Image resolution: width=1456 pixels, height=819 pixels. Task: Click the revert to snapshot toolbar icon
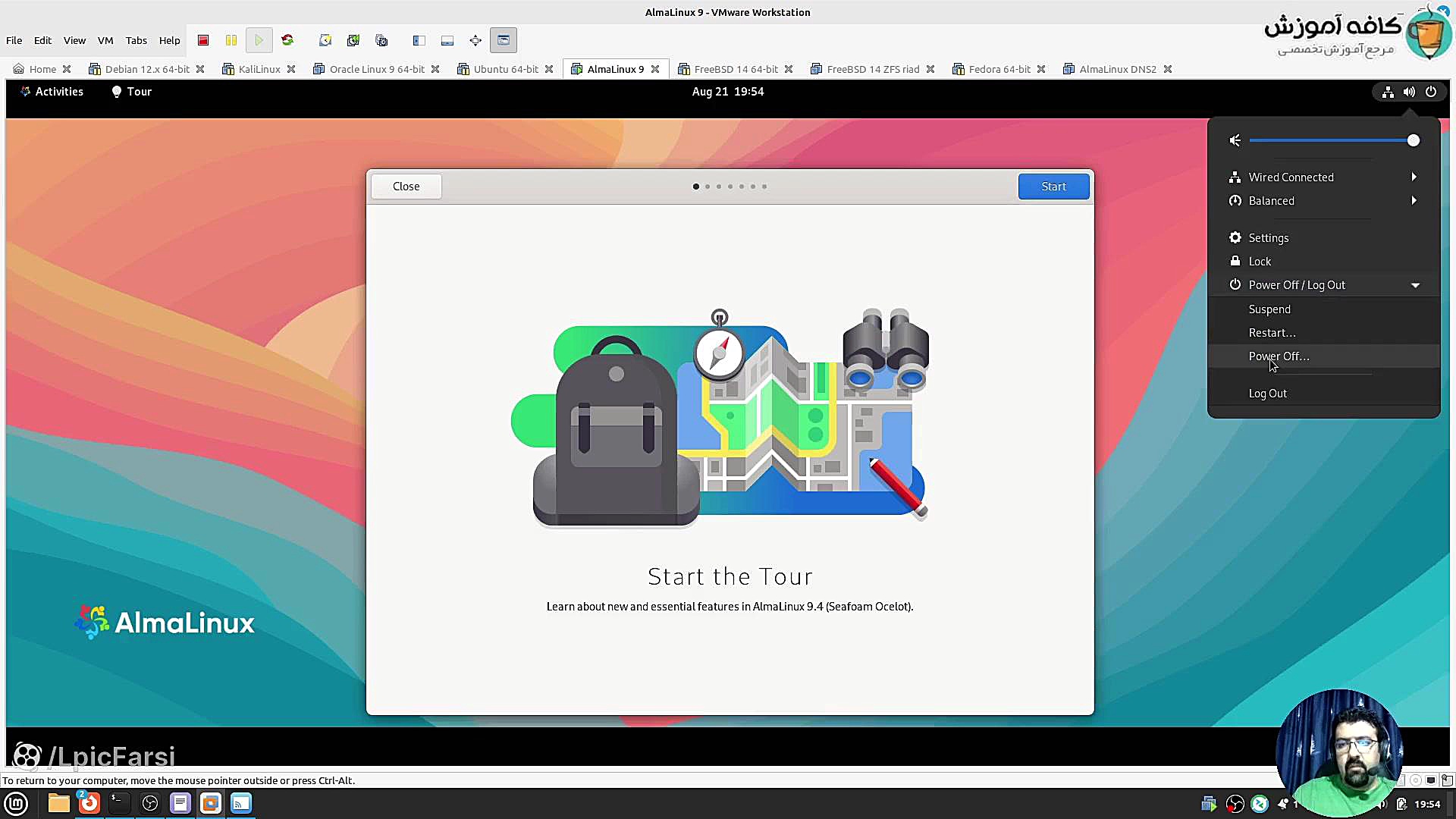coord(353,40)
